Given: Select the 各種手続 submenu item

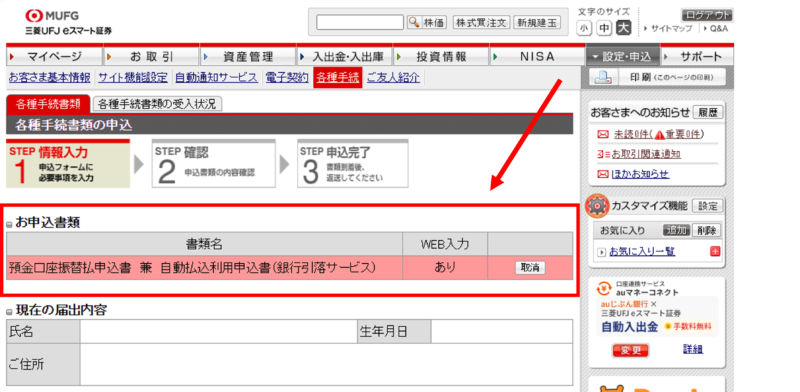Looking at the screenshot, I should (x=338, y=78).
